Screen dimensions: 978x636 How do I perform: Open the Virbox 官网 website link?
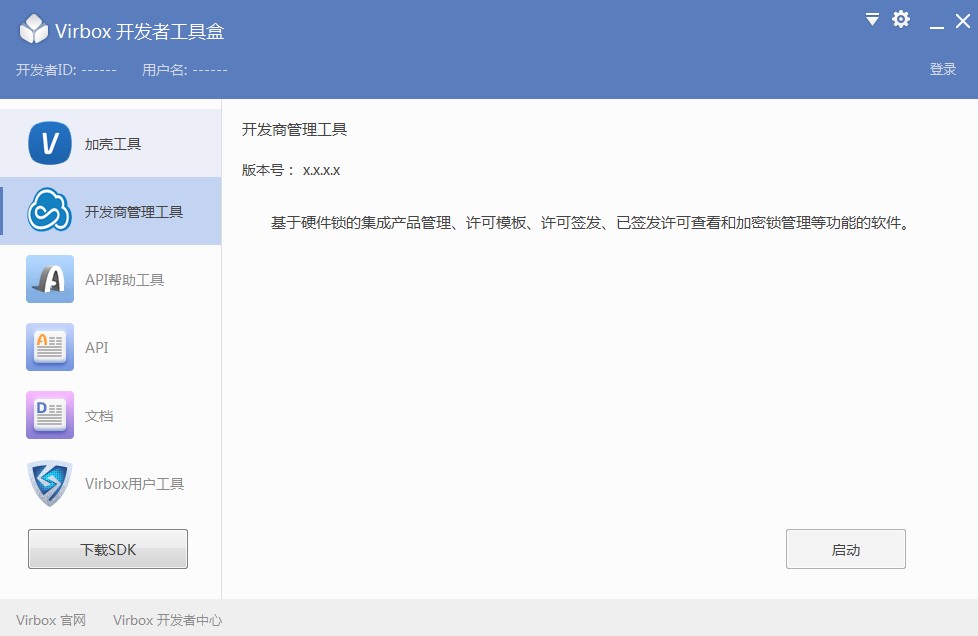(x=49, y=620)
